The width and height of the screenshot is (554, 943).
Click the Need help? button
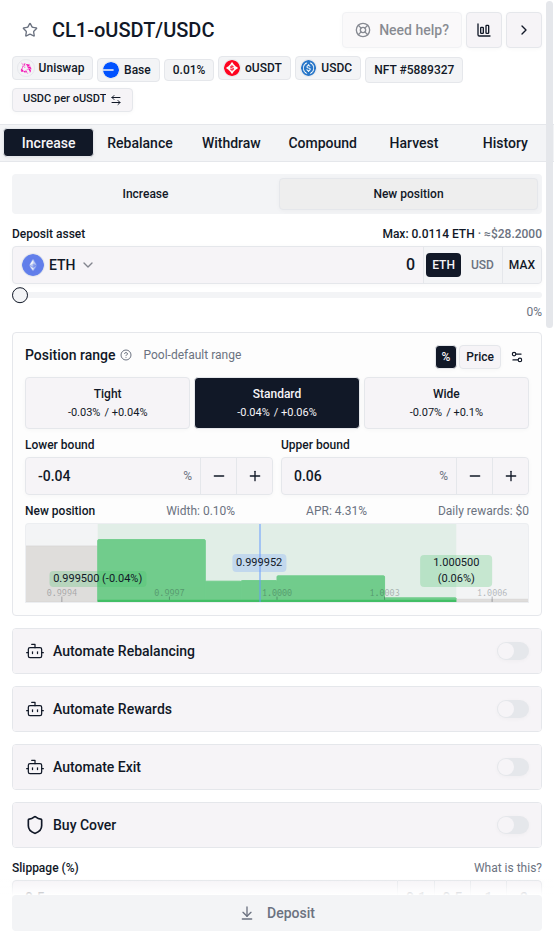pyautogui.click(x=402, y=30)
